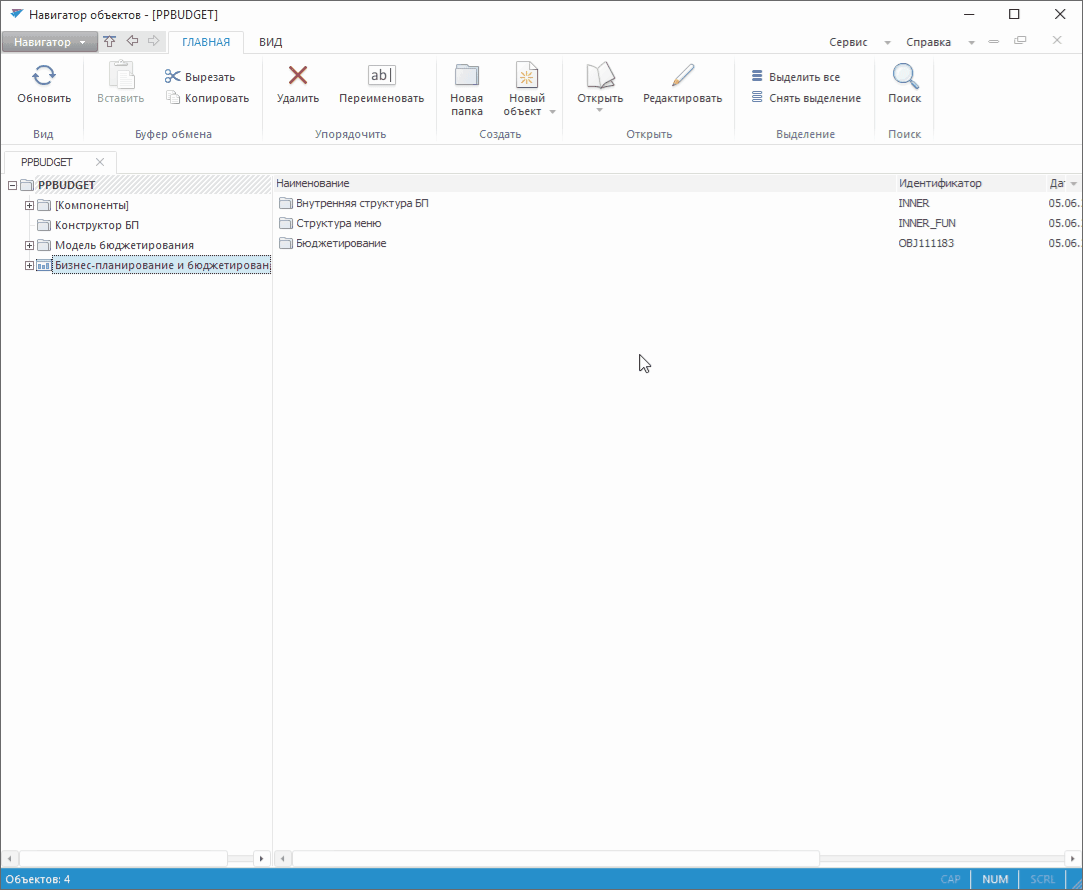Open Сервис menu dropdown arrow
Screen dimensions: 1083x890
tap(888, 43)
